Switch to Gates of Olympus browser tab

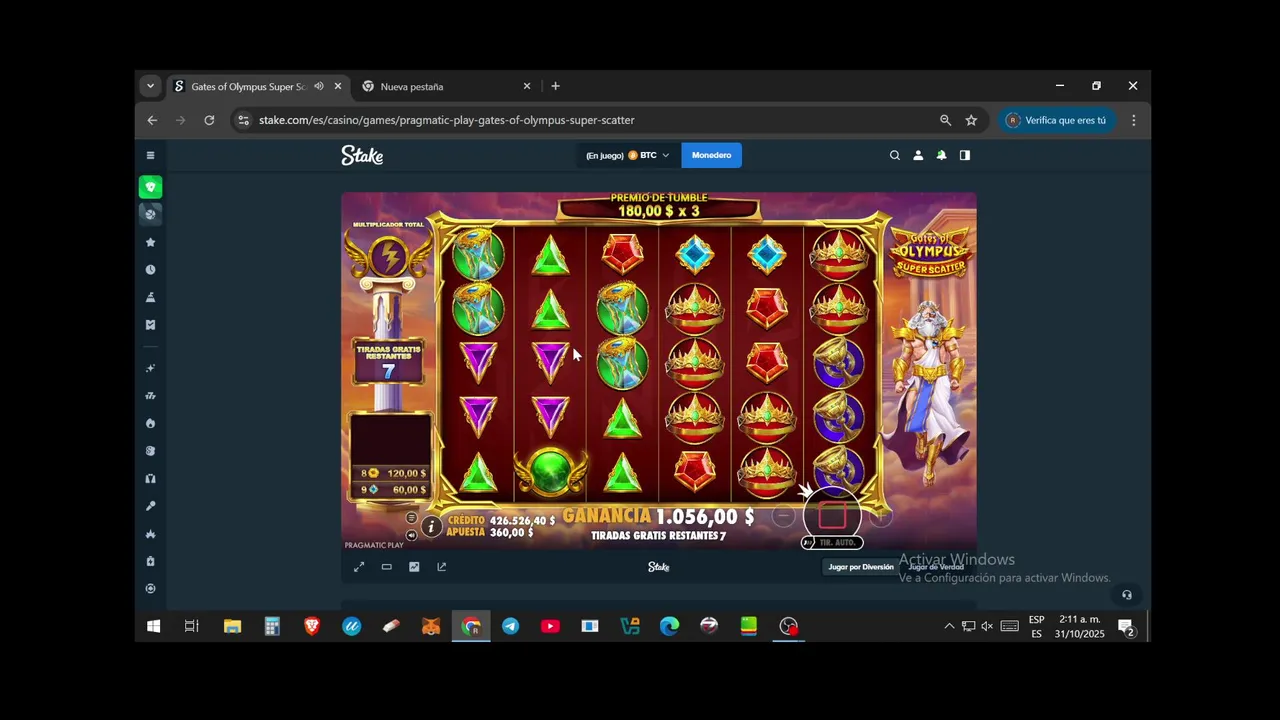248,87
